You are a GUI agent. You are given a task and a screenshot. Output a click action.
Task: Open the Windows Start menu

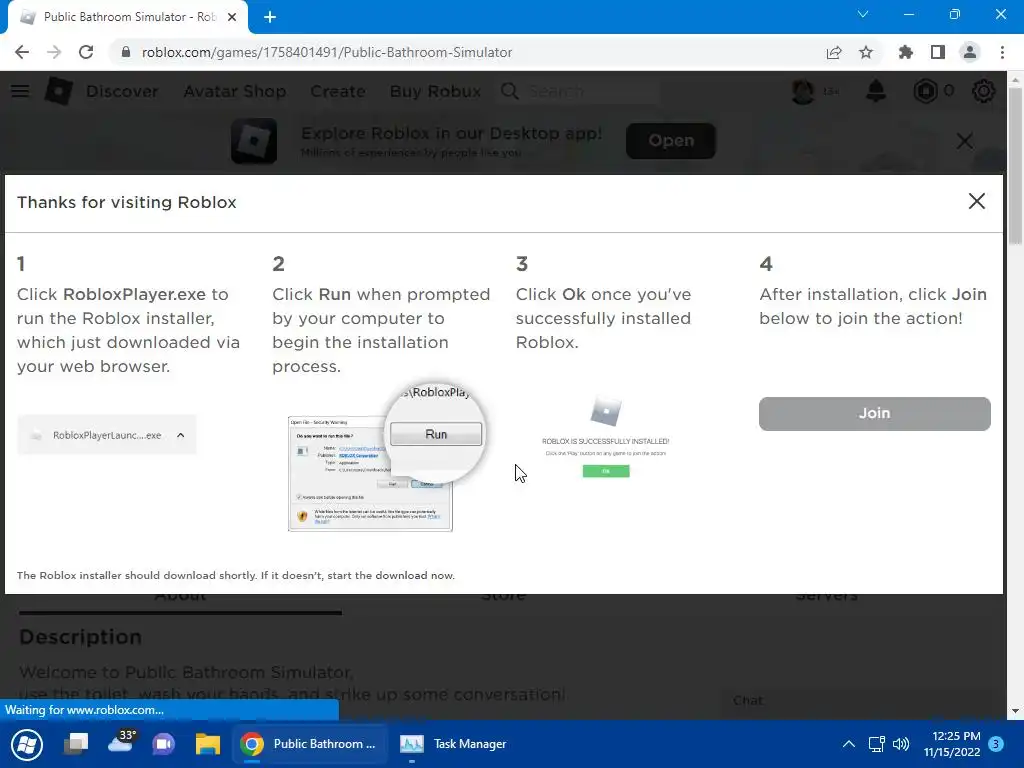tap(27, 744)
